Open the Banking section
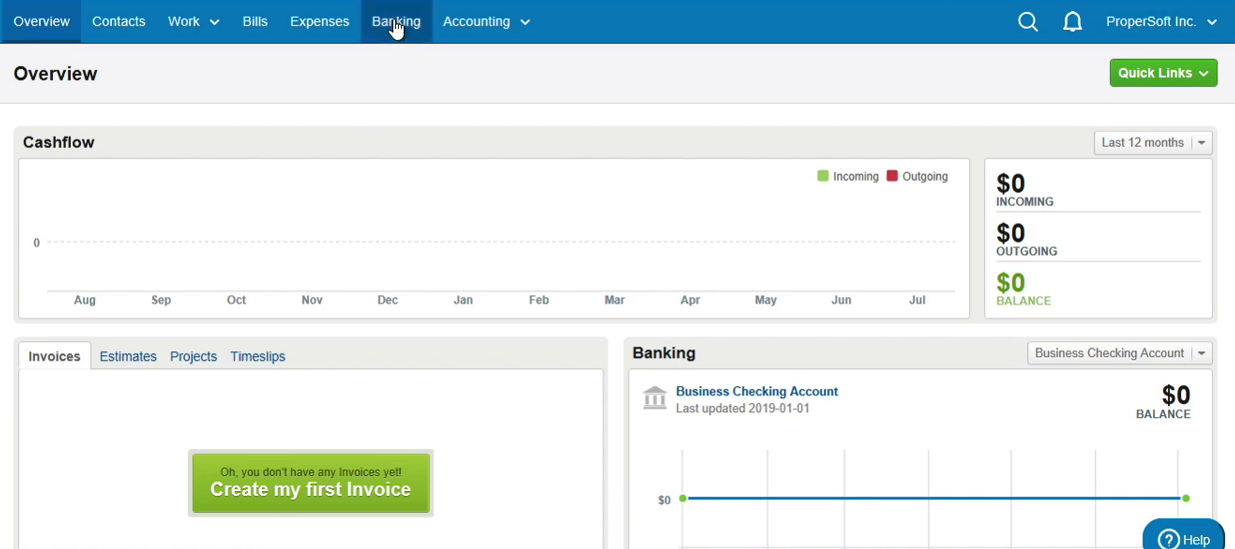The height and width of the screenshot is (549, 1235). point(396,21)
